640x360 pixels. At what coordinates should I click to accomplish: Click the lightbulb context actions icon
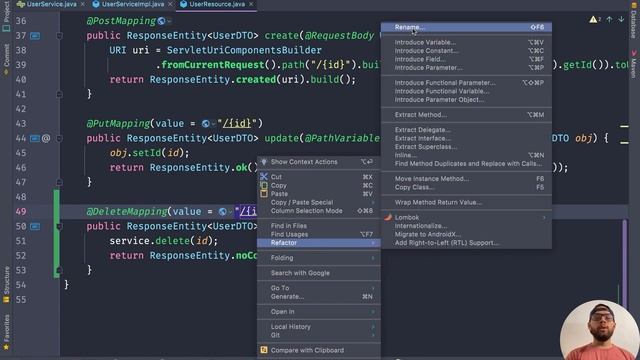[x=264, y=162]
